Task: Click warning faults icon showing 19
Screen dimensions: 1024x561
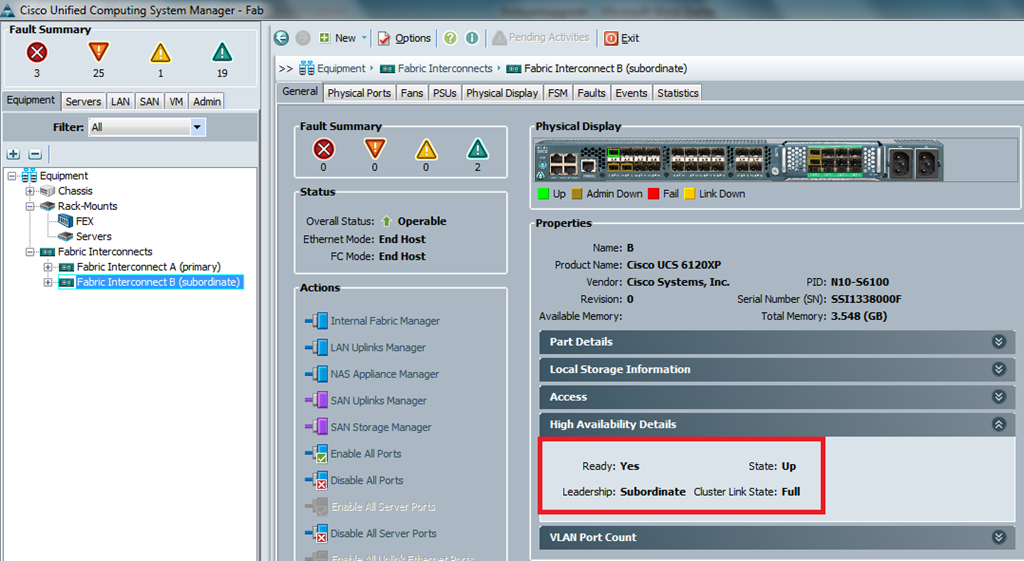Action: coord(222,52)
